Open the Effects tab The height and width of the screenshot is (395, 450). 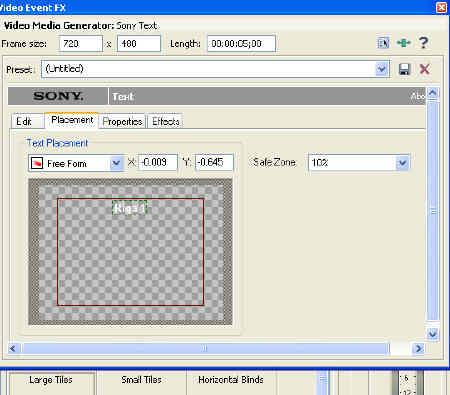click(166, 122)
